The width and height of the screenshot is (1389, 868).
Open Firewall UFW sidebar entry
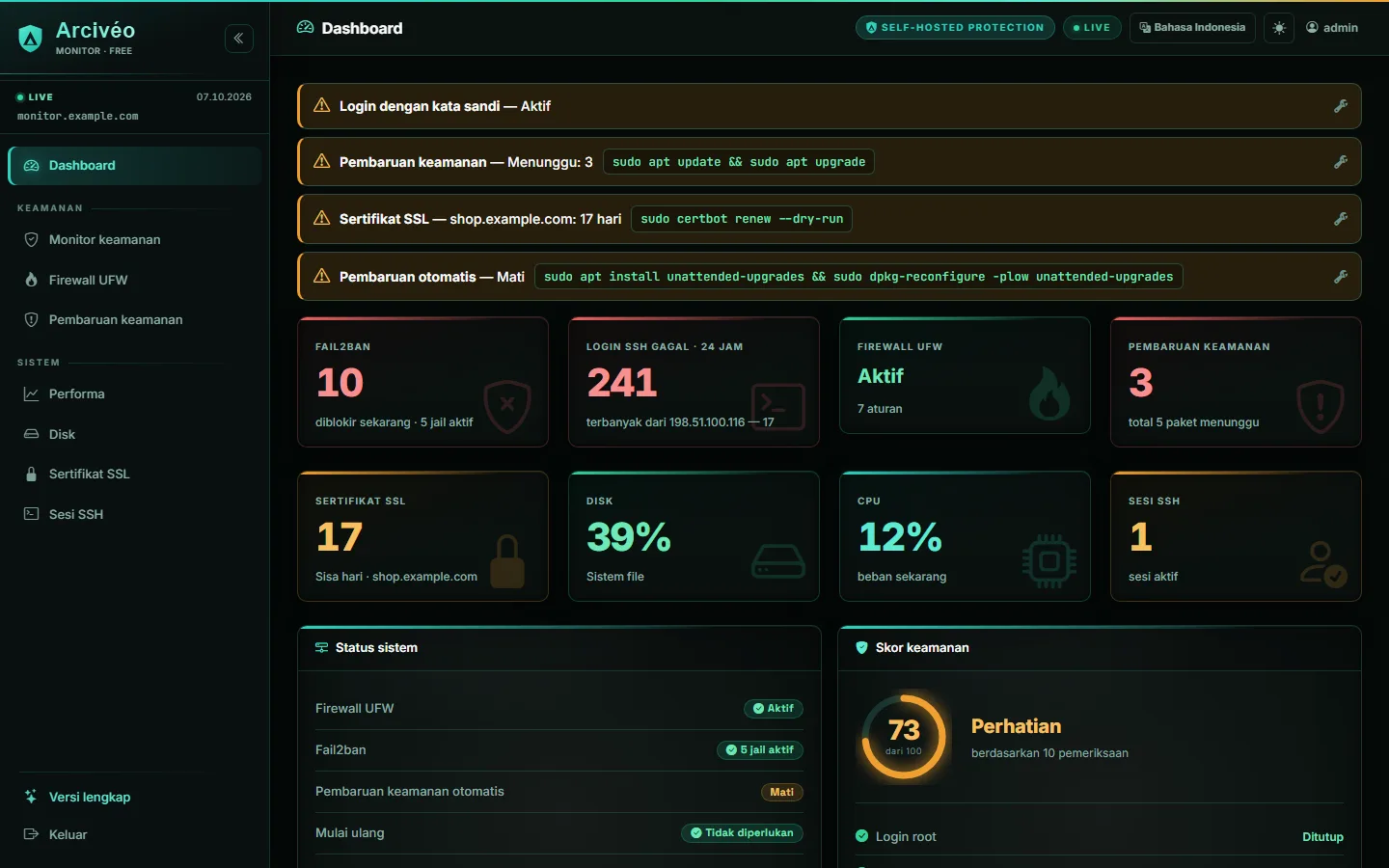pos(134,280)
